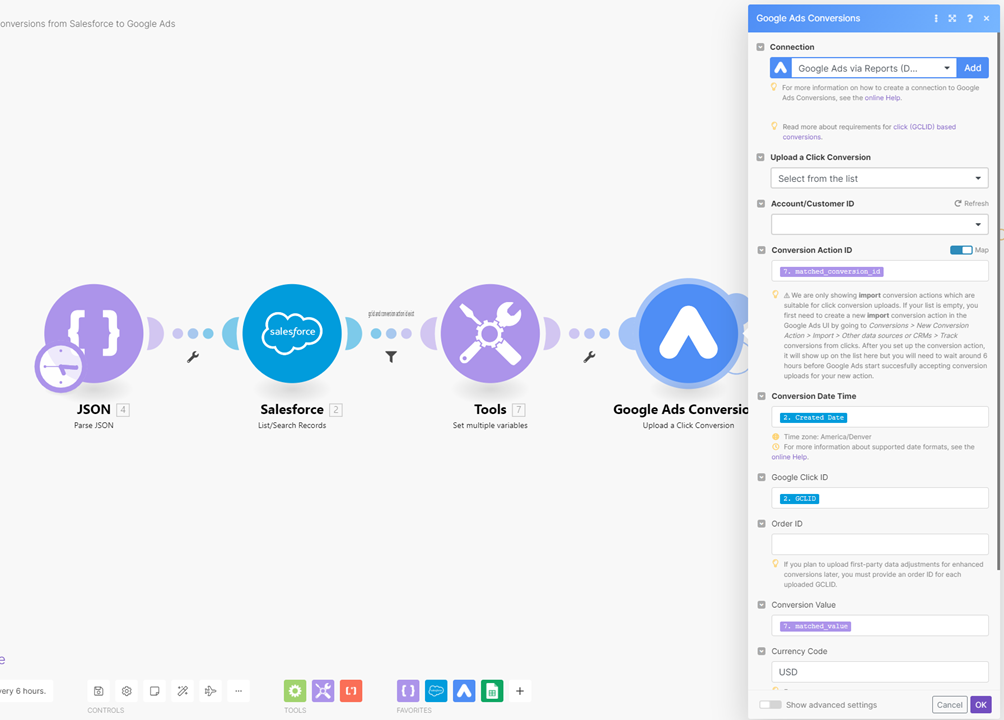Add Google Sheets module from favorites
Viewport: 1004px width, 720px height.
(492, 691)
